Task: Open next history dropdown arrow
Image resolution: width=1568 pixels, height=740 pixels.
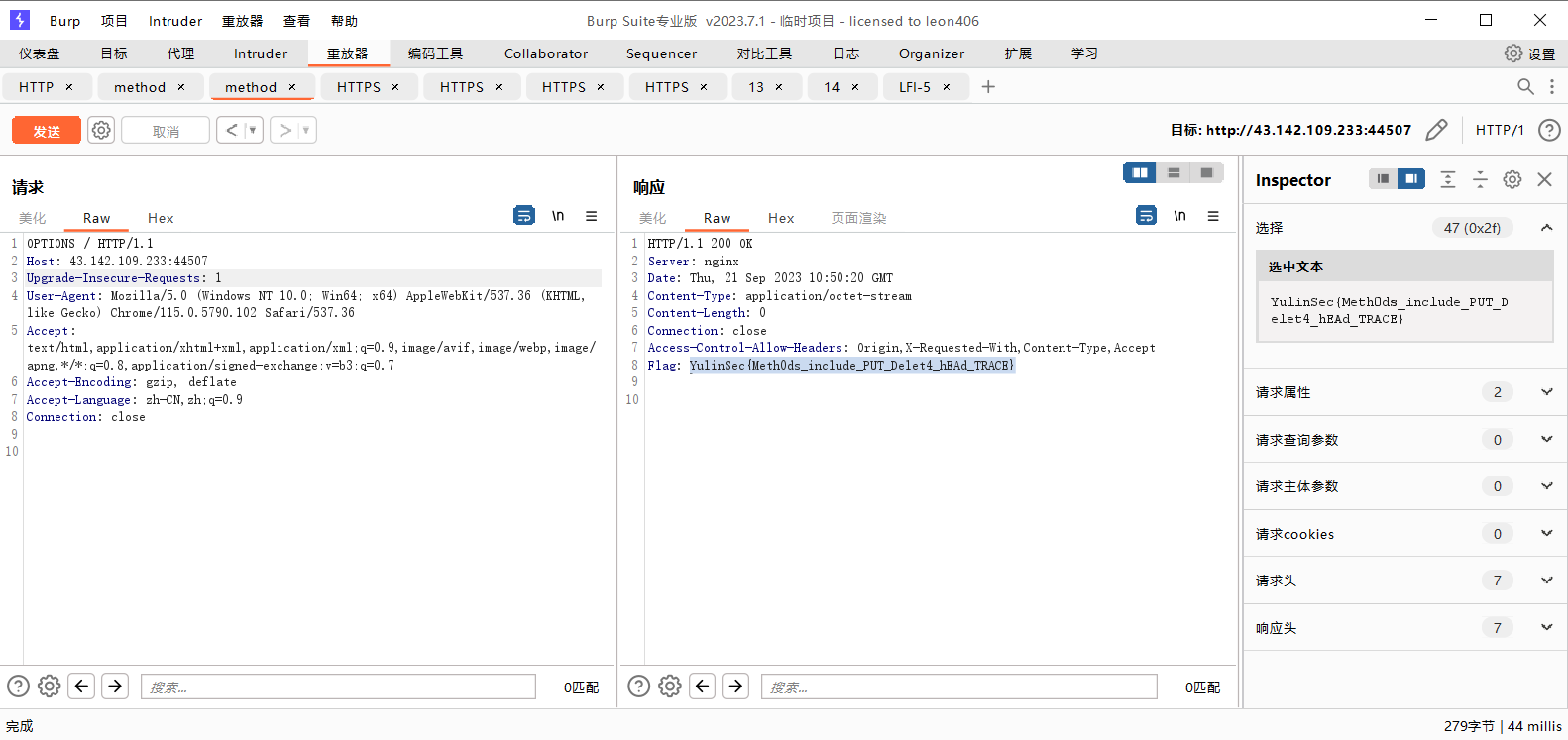Action: (306, 130)
